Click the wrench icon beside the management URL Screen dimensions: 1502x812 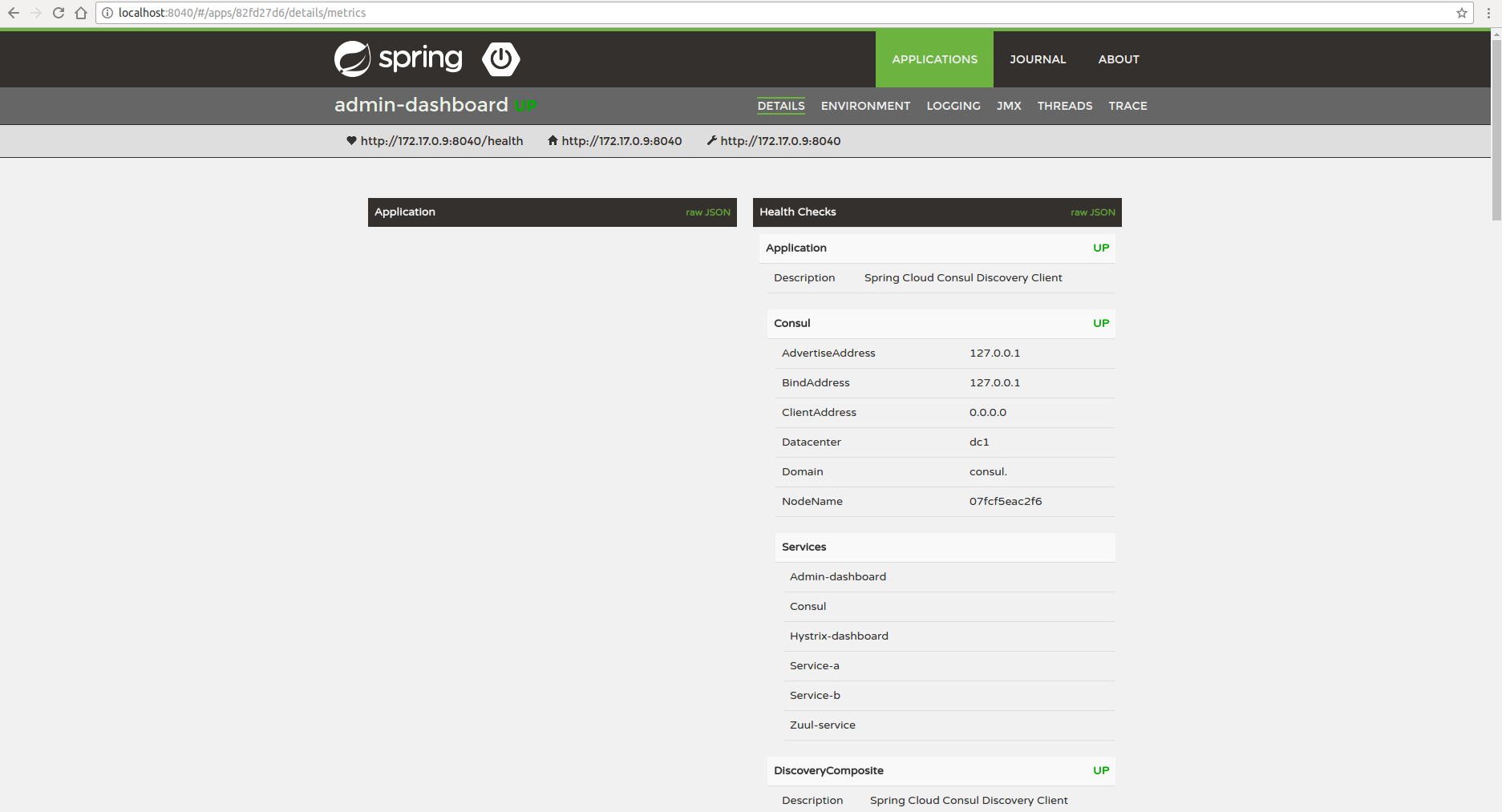click(711, 140)
